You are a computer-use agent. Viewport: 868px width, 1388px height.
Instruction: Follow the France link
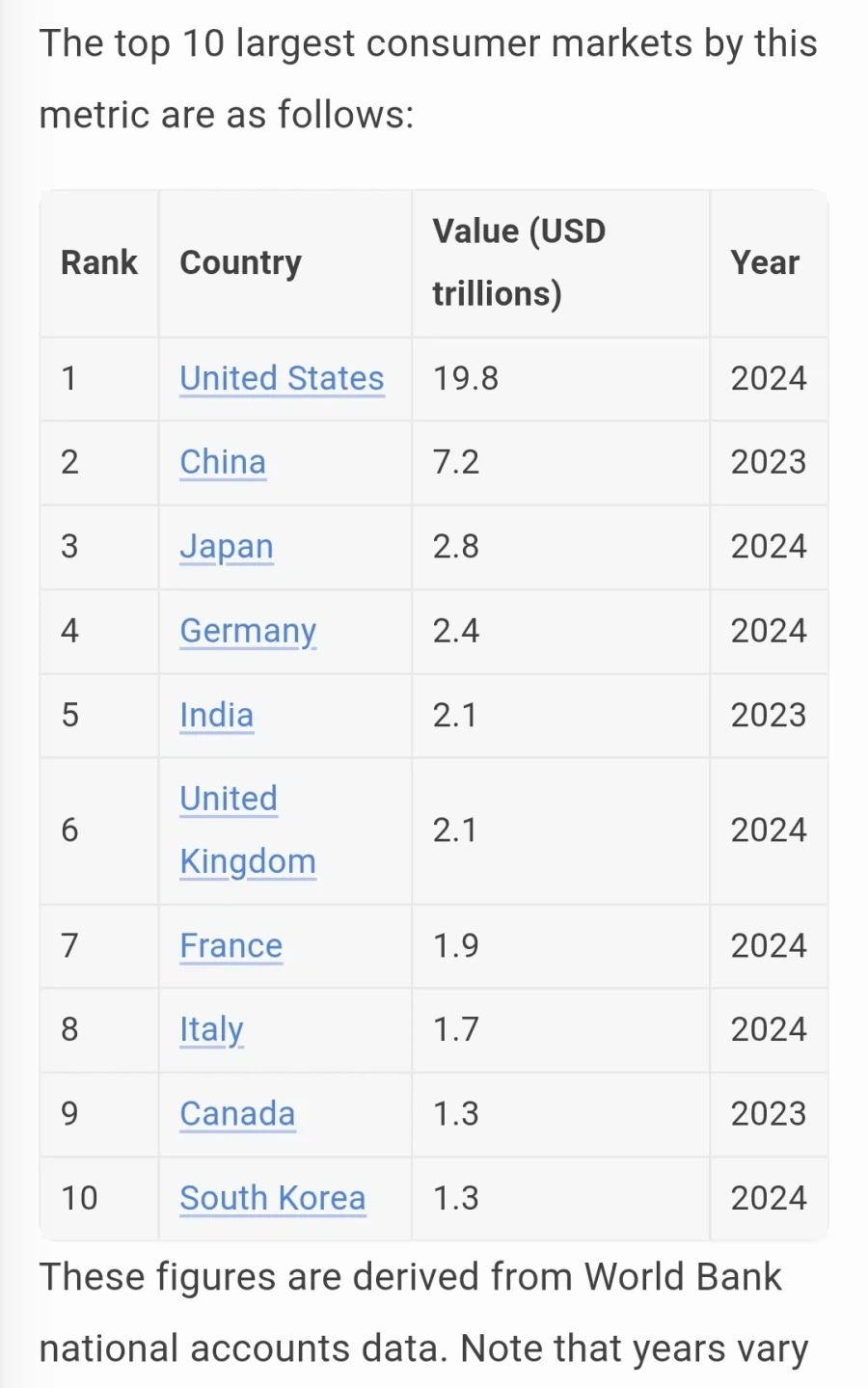click(x=231, y=945)
